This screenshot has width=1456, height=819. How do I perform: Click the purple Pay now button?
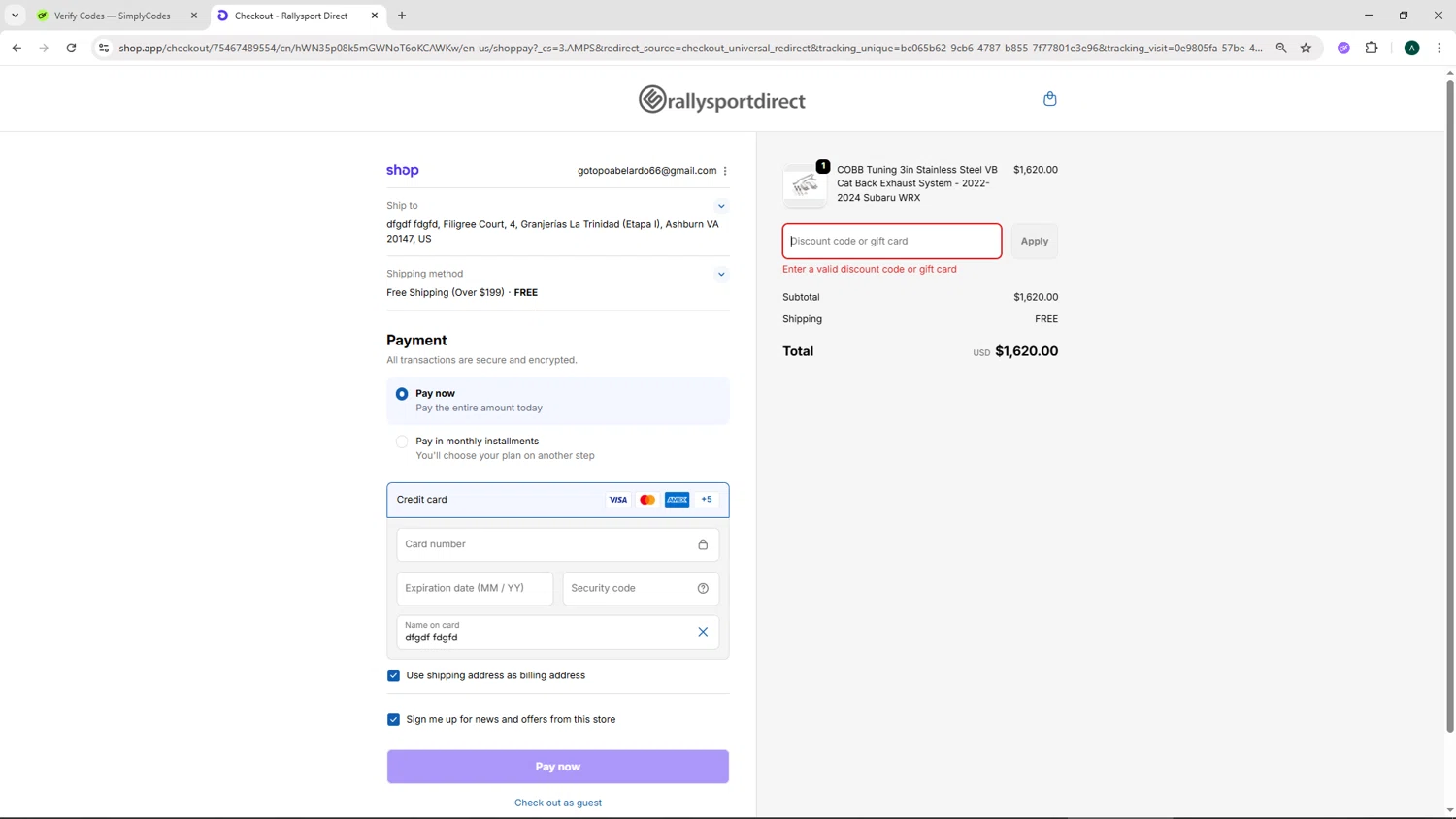click(558, 767)
